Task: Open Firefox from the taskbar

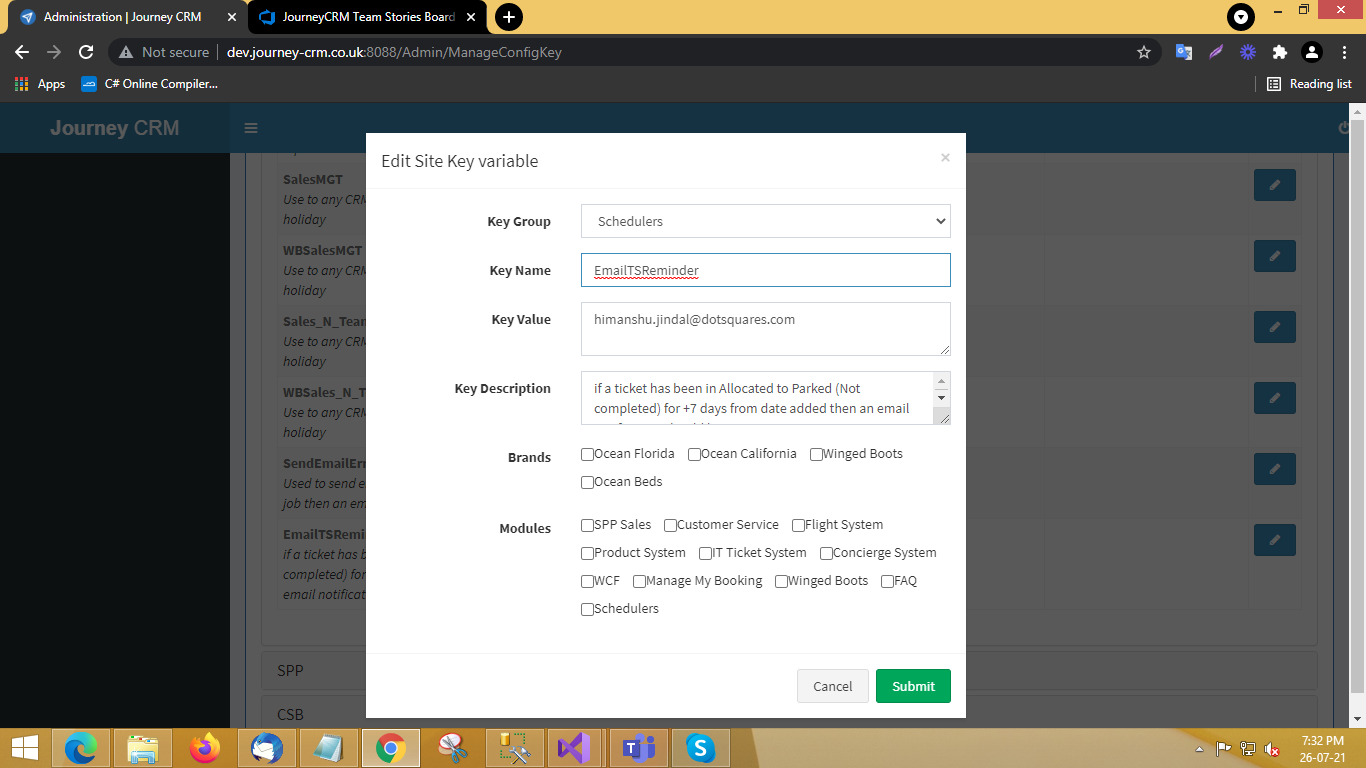Action: (x=205, y=747)
